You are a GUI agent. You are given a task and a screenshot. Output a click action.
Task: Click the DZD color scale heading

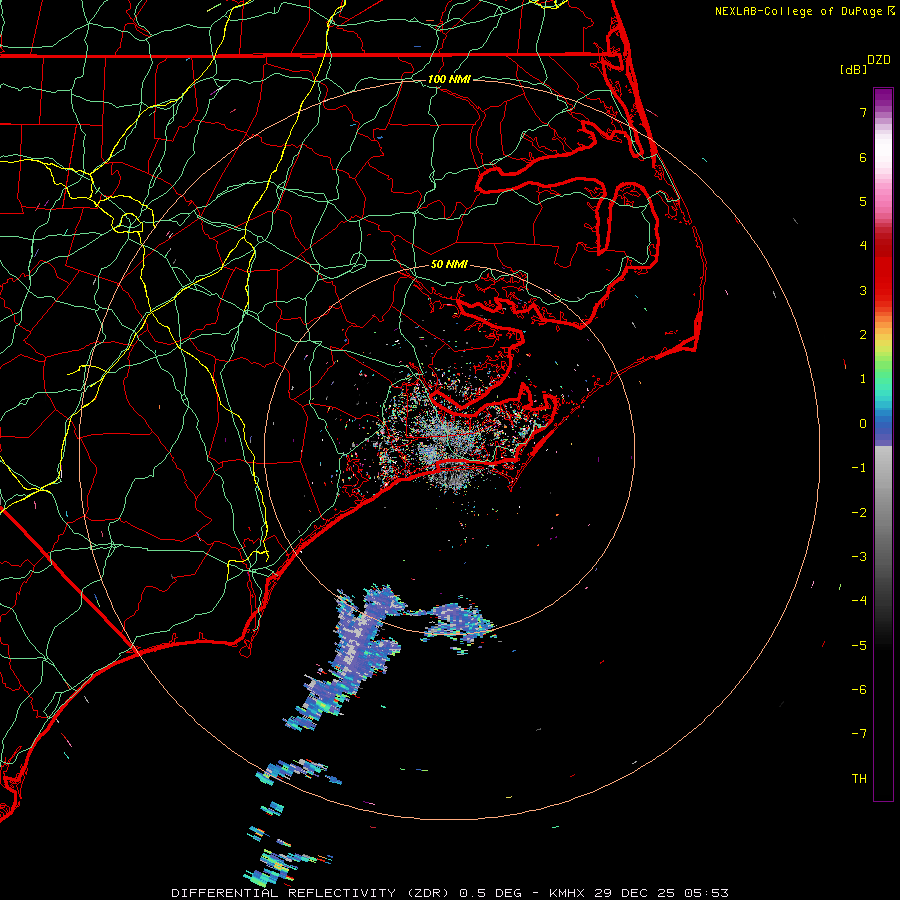tap(879, 60)
